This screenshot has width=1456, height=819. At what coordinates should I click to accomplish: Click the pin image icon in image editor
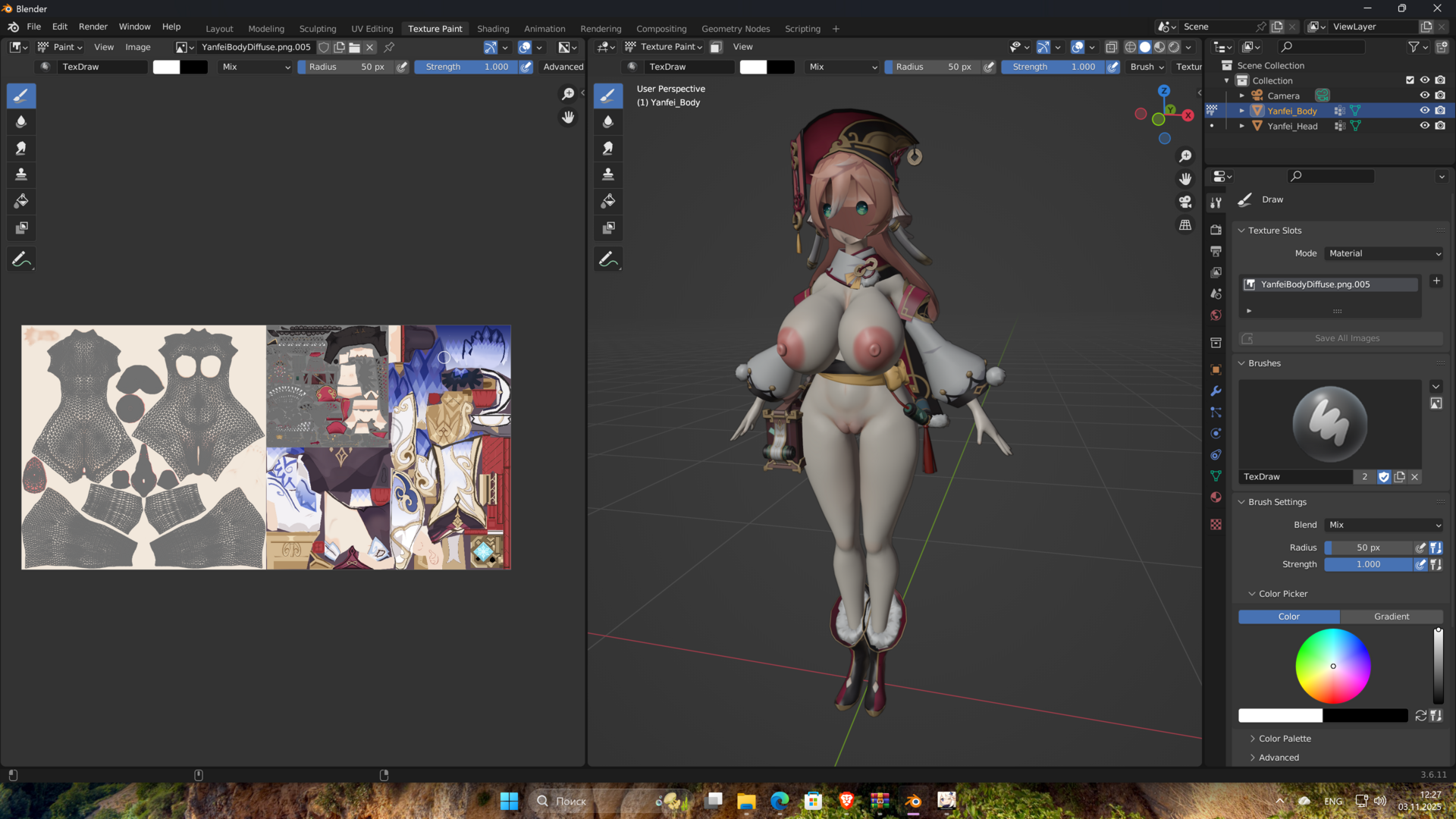[389, 47]
